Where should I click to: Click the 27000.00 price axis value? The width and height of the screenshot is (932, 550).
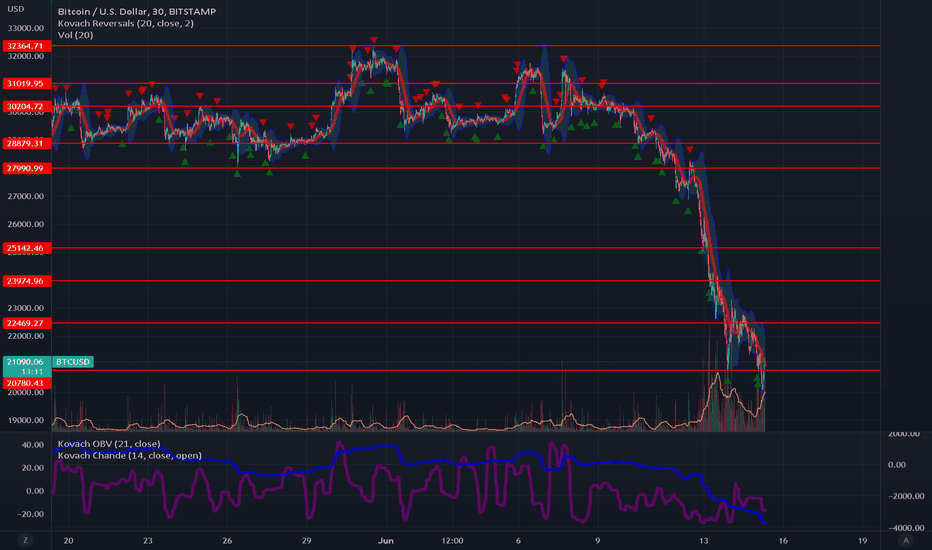(x=26, y=196)
